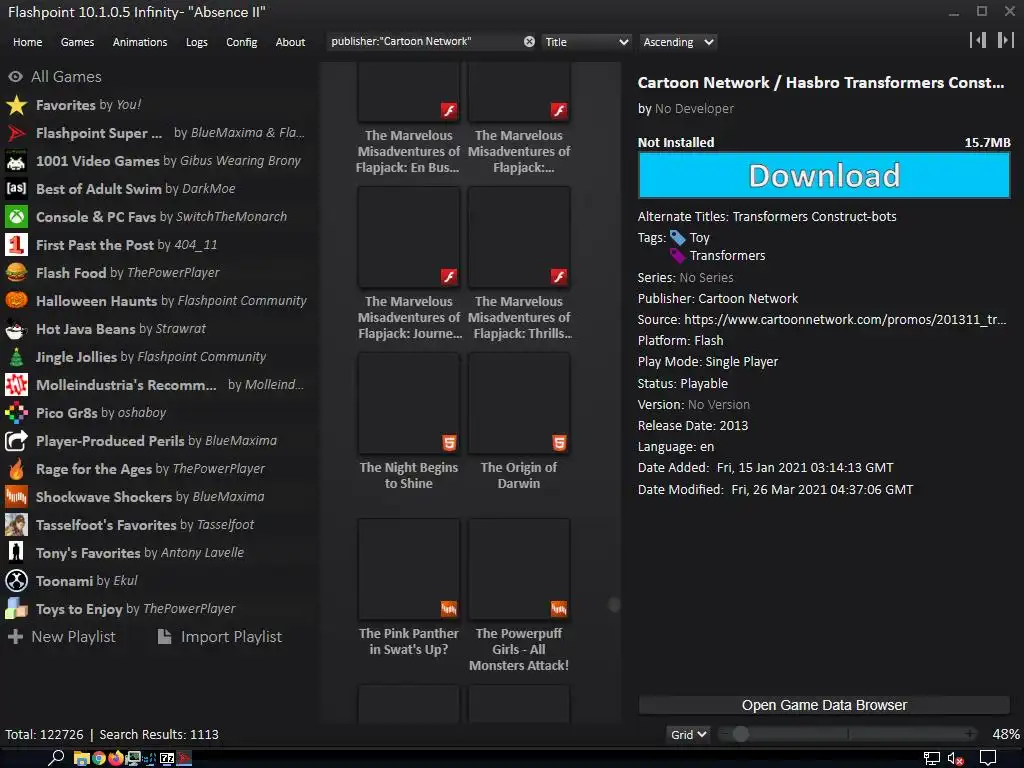This screenshot has width=1024, height=768.
Task: Select Powerpuff Girls All Monsters Attack thumbnail
Action: [519, 569]
